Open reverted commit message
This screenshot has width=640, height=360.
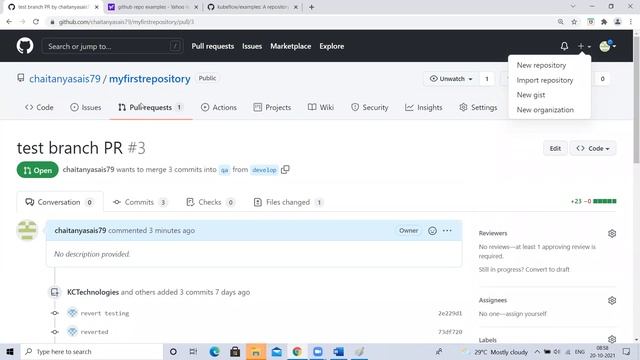click(94, 332)
